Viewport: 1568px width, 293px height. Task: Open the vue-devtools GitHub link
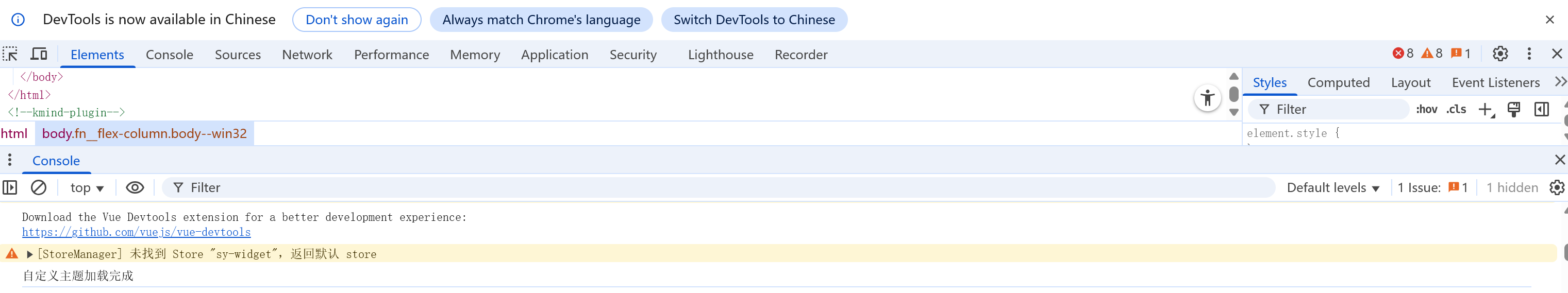pos(137,232)
